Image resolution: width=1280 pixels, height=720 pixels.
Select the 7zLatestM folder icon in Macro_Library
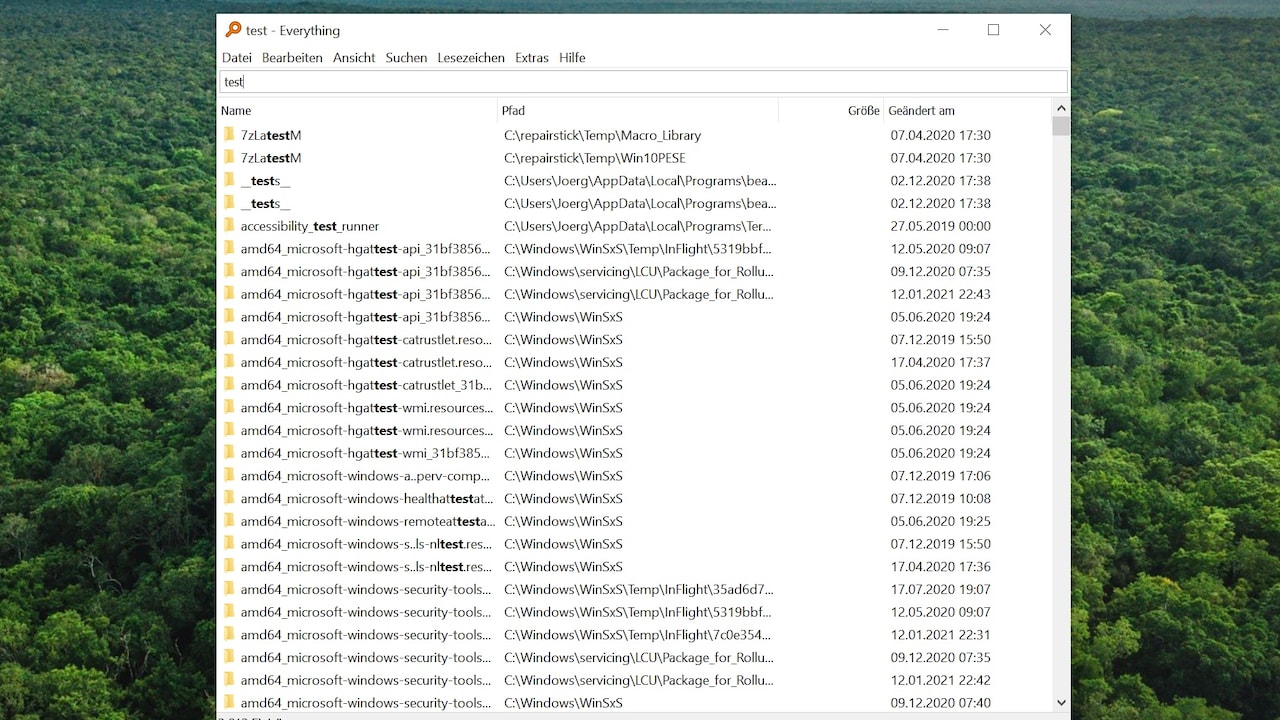click(229, 135)
